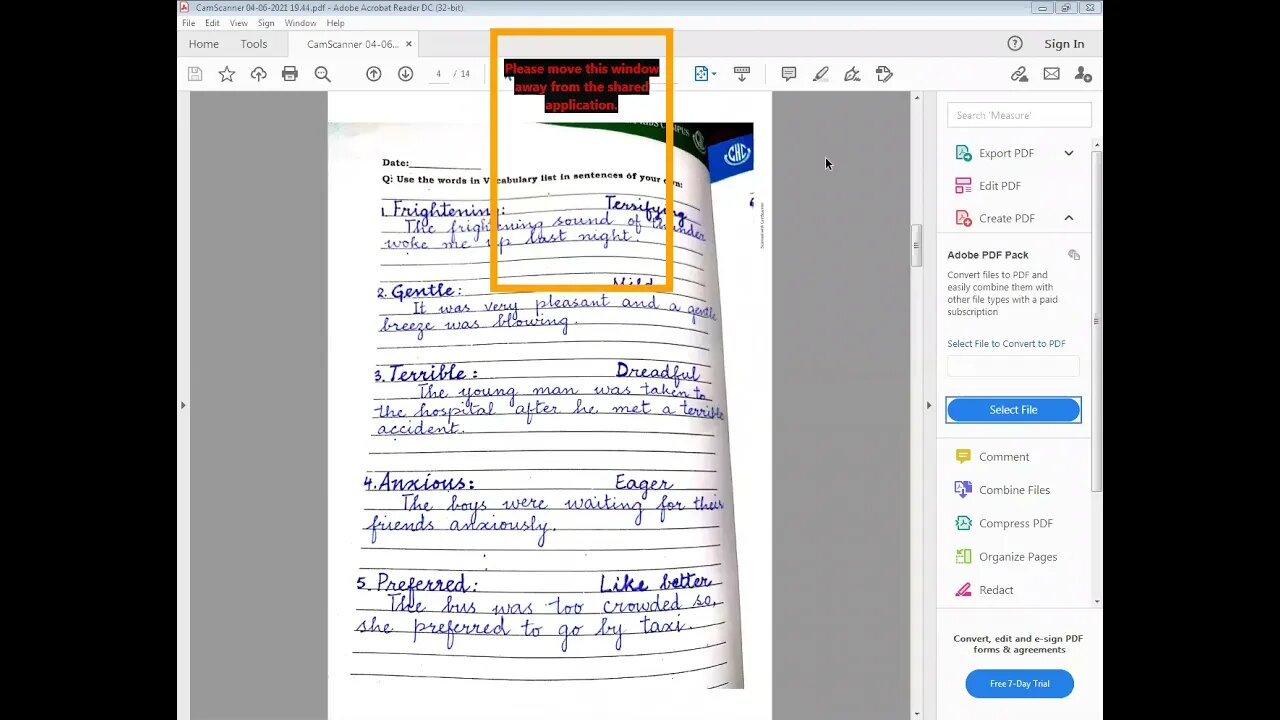The width and height of the screenshot is (1280, 720).
Task: Click the Search 'Measure' tools field
Action: [x=1019, y=115]
